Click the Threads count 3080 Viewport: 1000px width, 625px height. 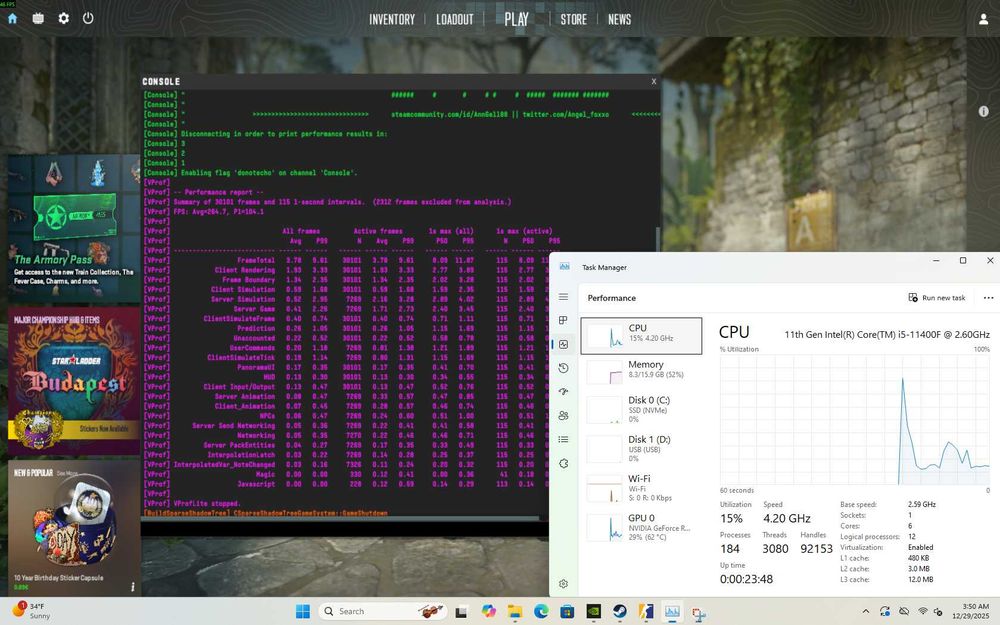tap(775, 548)
